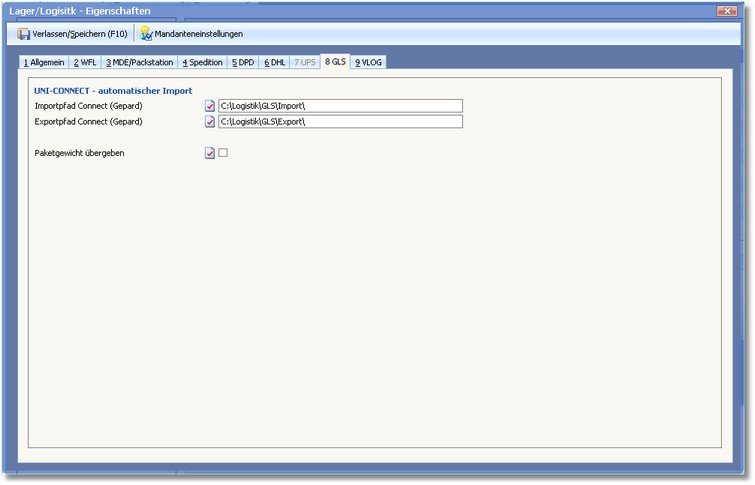The image size is (755, 485).
Task: Click the Exportpfad Connect path input field
Action: tap(340, 122)
